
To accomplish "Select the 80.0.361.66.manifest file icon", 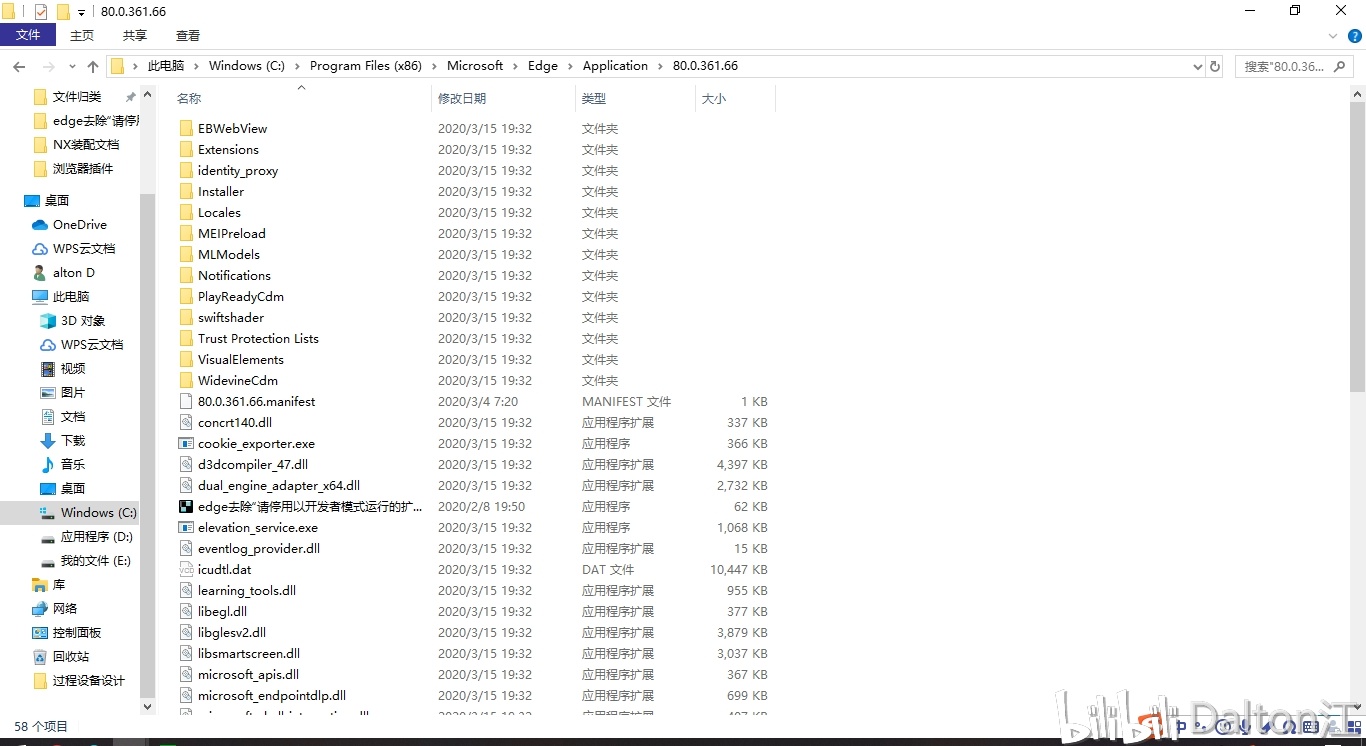I will coord(186,401).
